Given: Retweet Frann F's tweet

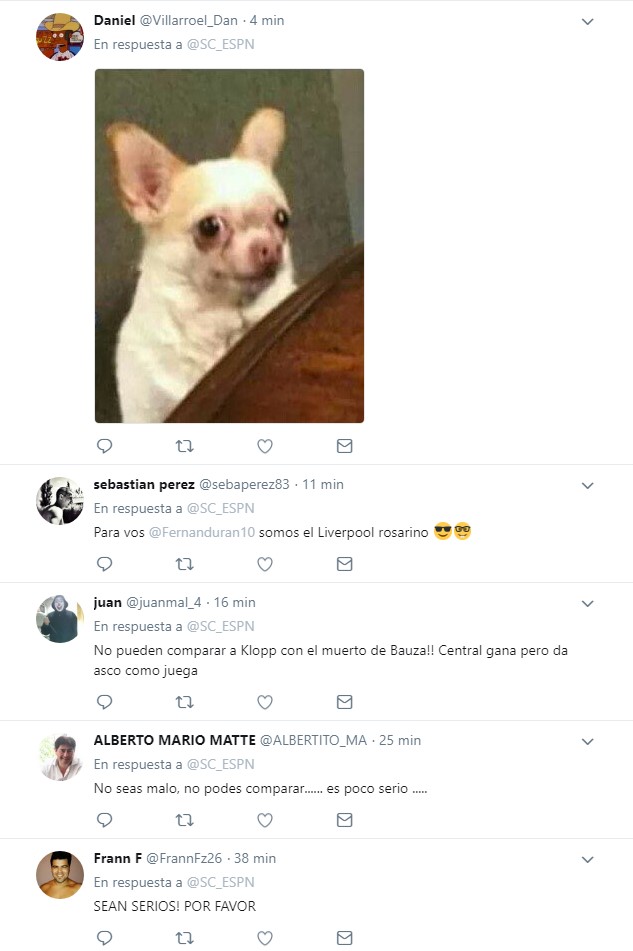Looking at the screenshot, I should 184,938.
